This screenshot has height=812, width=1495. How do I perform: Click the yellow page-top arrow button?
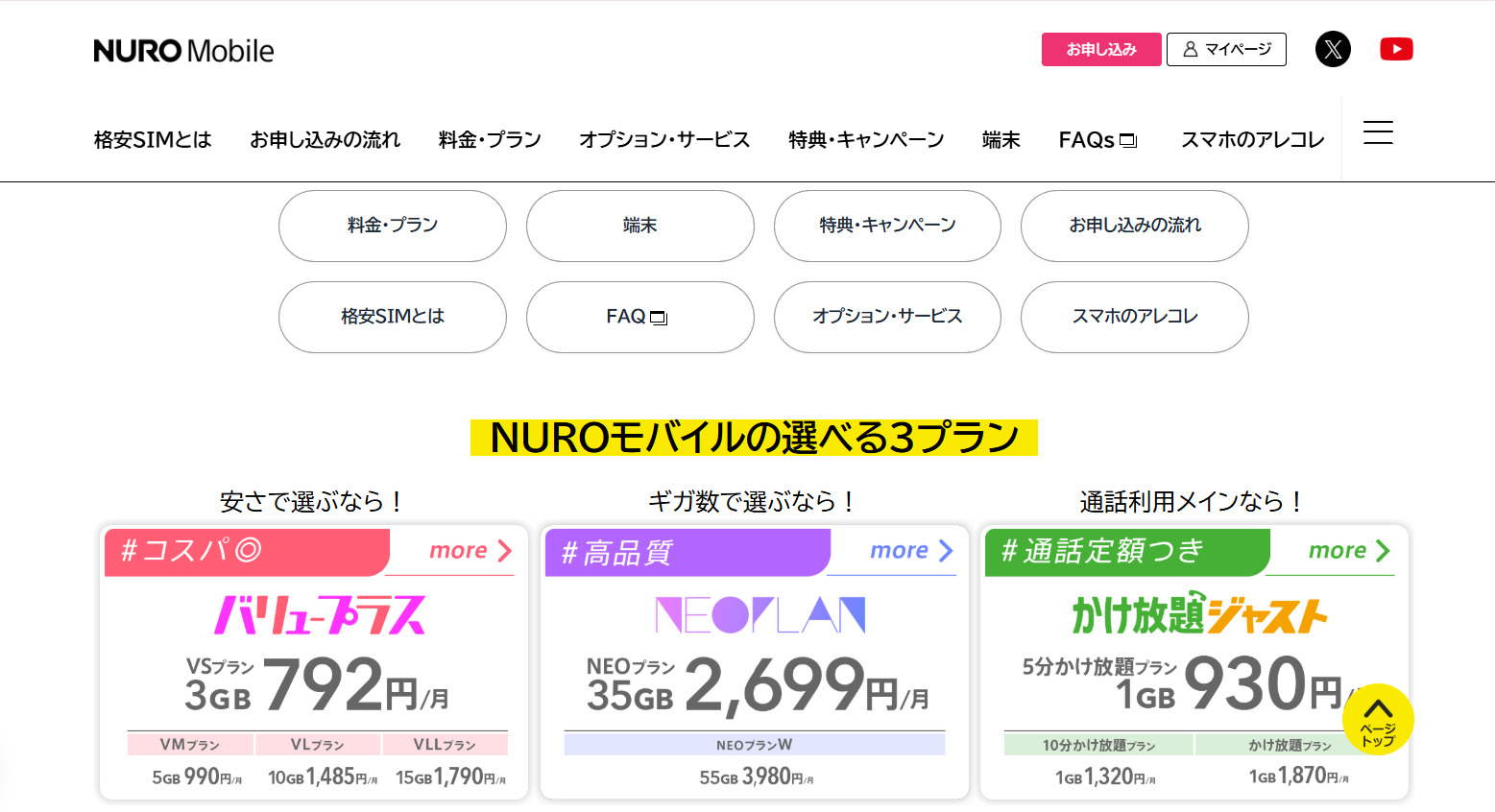click(1378, 719)
